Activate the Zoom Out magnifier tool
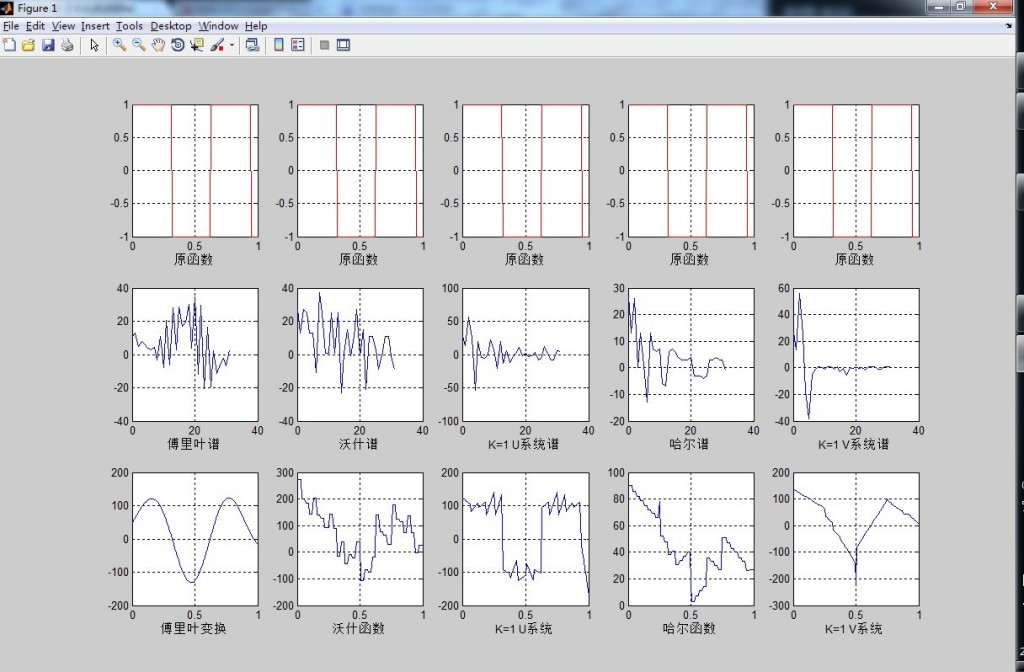Screen dimensions: 1024x672 tap(138, 45)
